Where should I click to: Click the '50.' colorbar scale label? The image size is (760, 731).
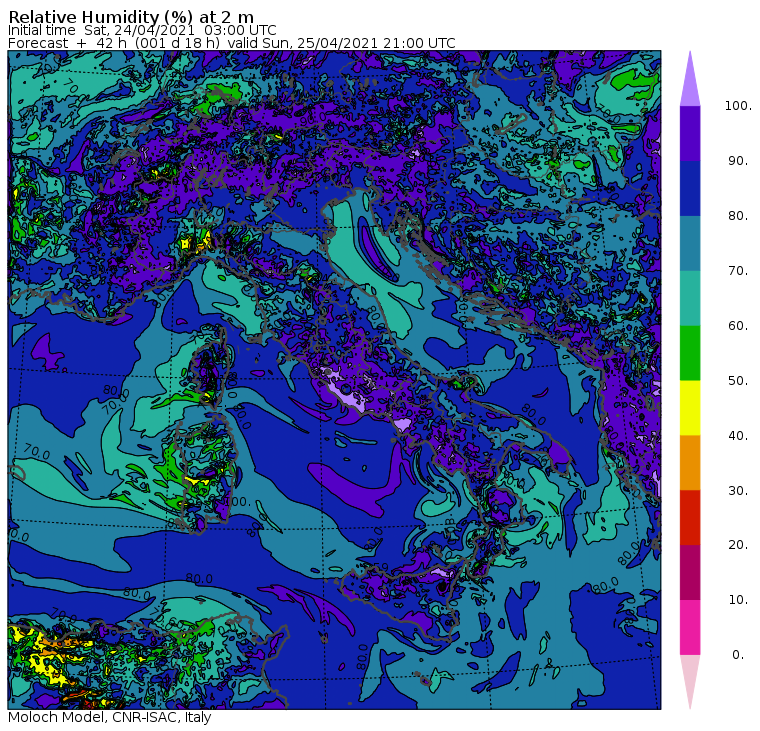(x=738, y=381)
